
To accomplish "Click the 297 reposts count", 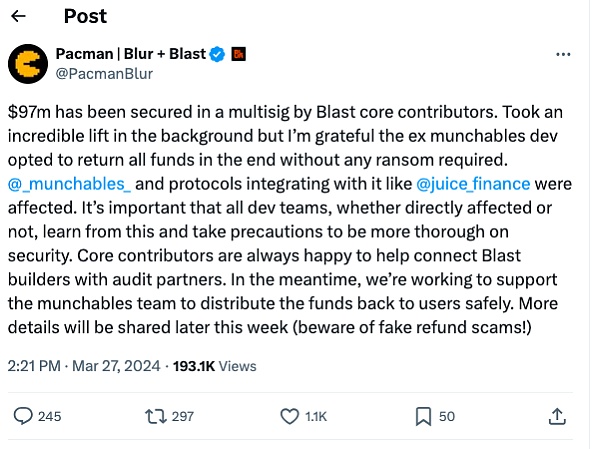I will click(182, 416).
